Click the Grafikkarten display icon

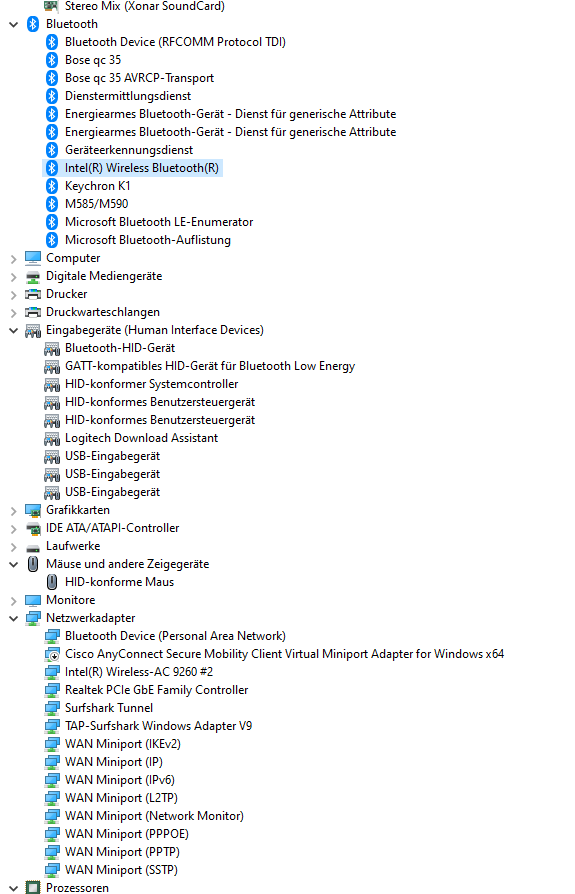pyautogui.click(x=33, y=510)
